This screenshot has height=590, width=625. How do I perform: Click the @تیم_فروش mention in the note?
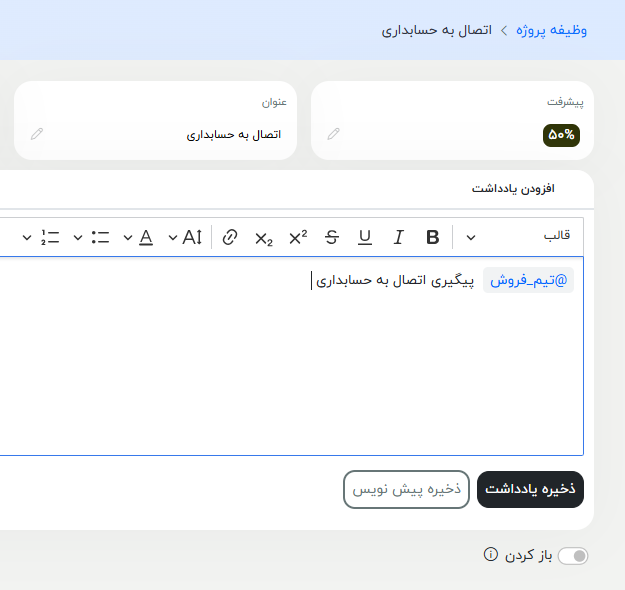529,281
